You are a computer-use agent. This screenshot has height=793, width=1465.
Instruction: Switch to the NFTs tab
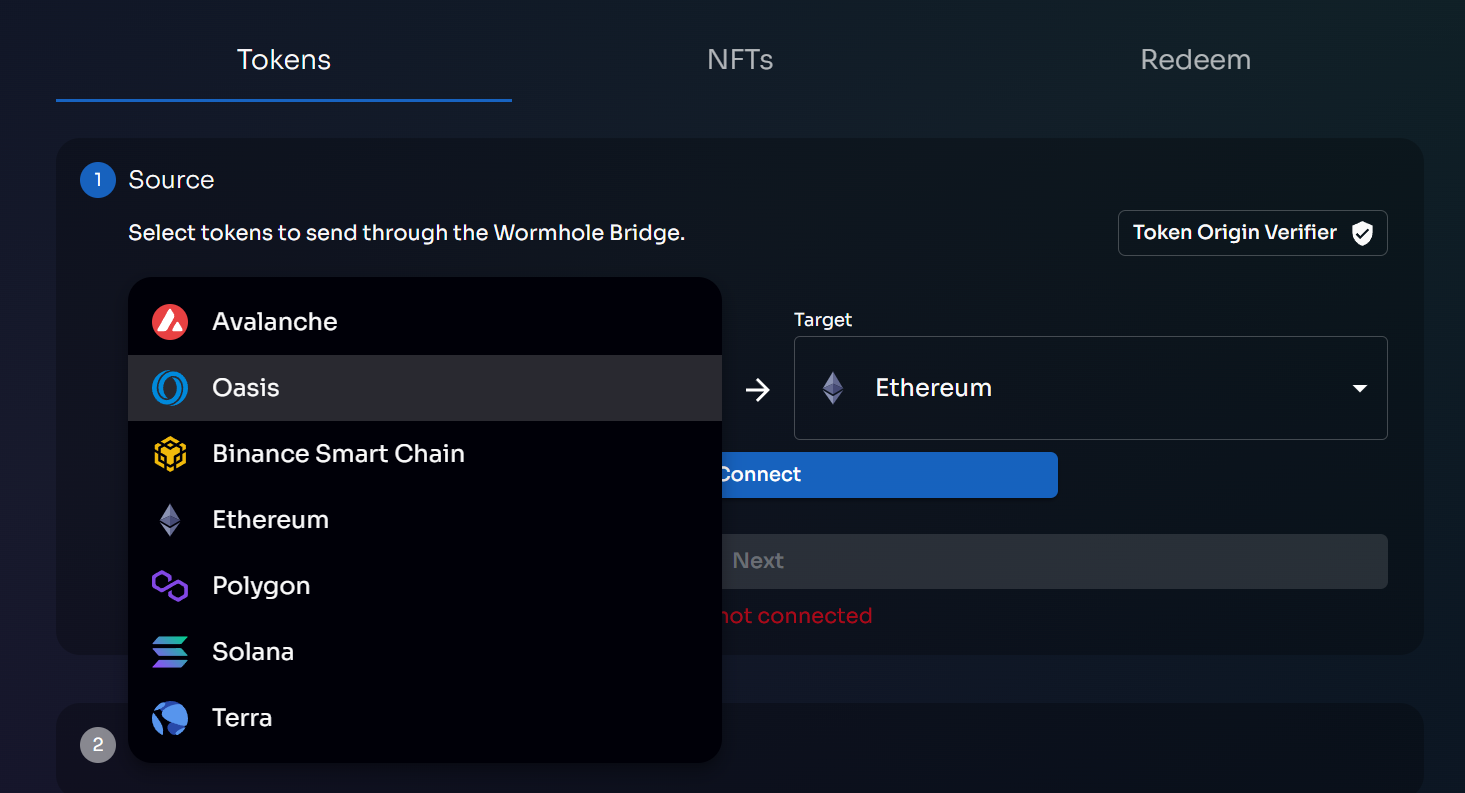(740, 59)
